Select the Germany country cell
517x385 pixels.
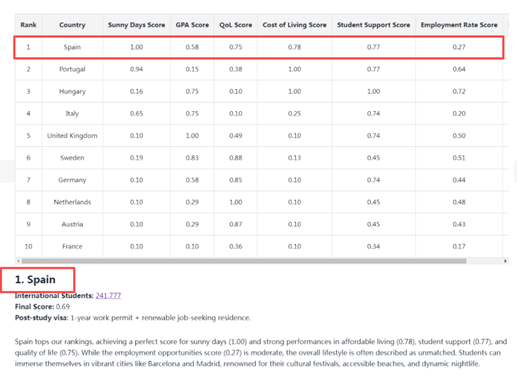tap(72, 180)
